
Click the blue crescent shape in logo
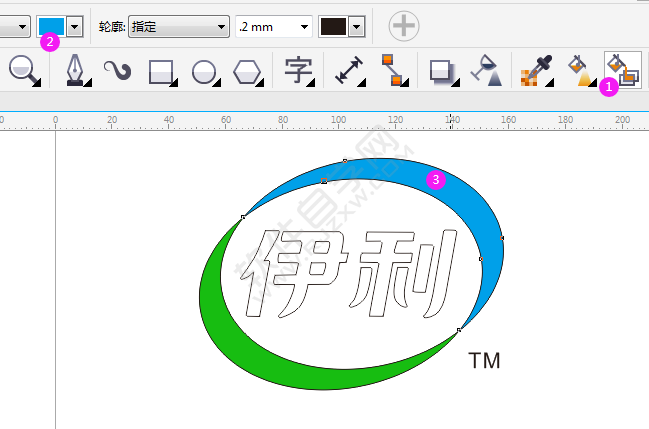coord(468,195)
